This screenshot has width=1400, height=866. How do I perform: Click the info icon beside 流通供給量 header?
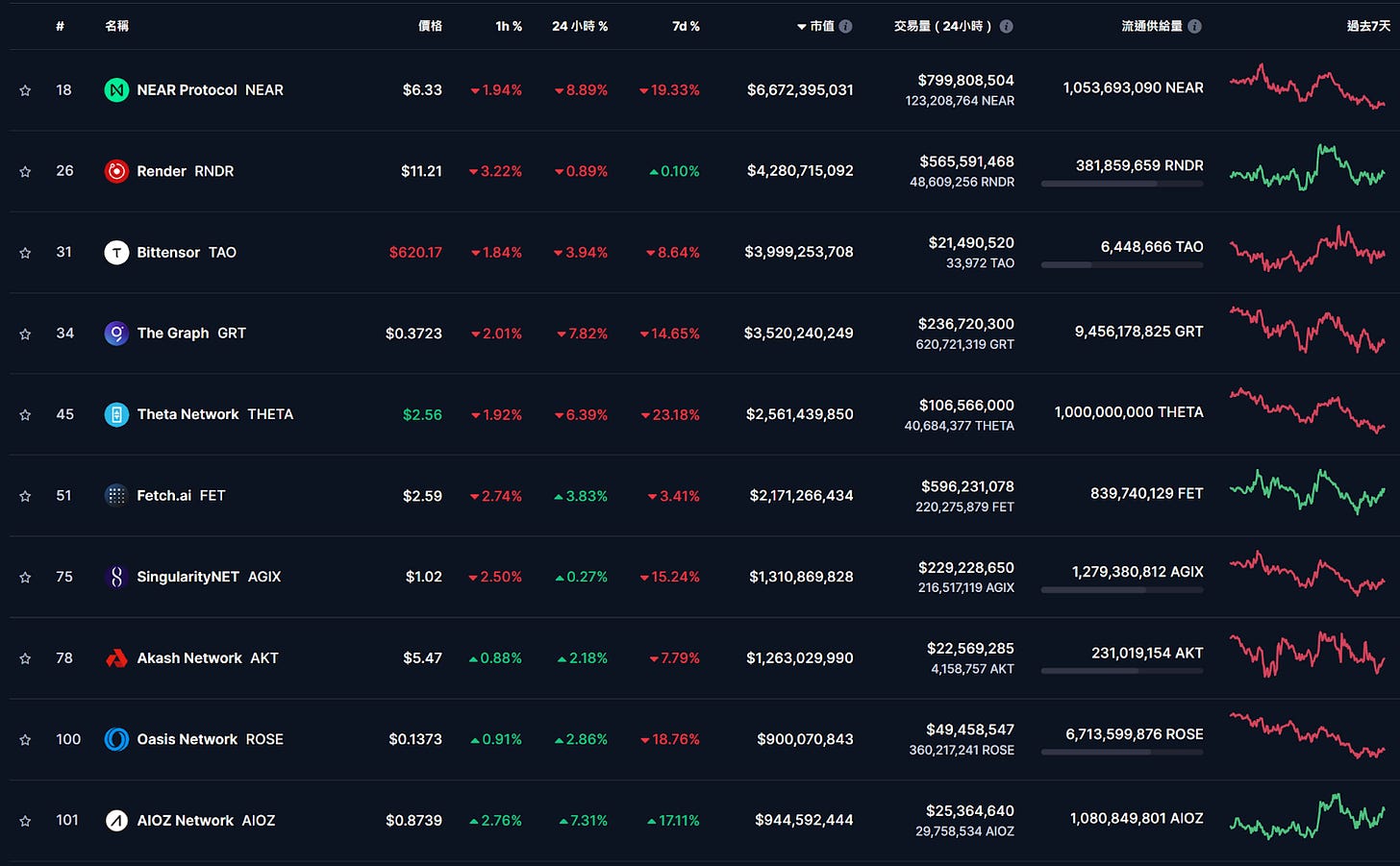(1194, 26)
